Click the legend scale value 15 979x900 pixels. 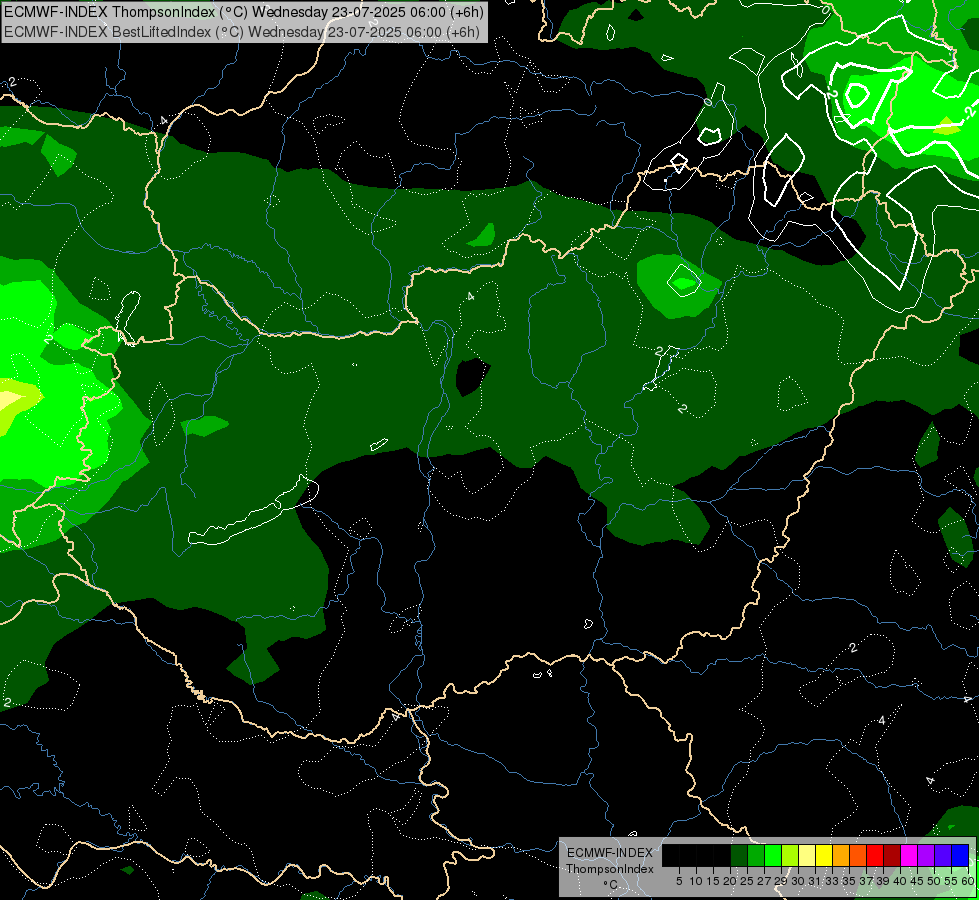(713, 881)
